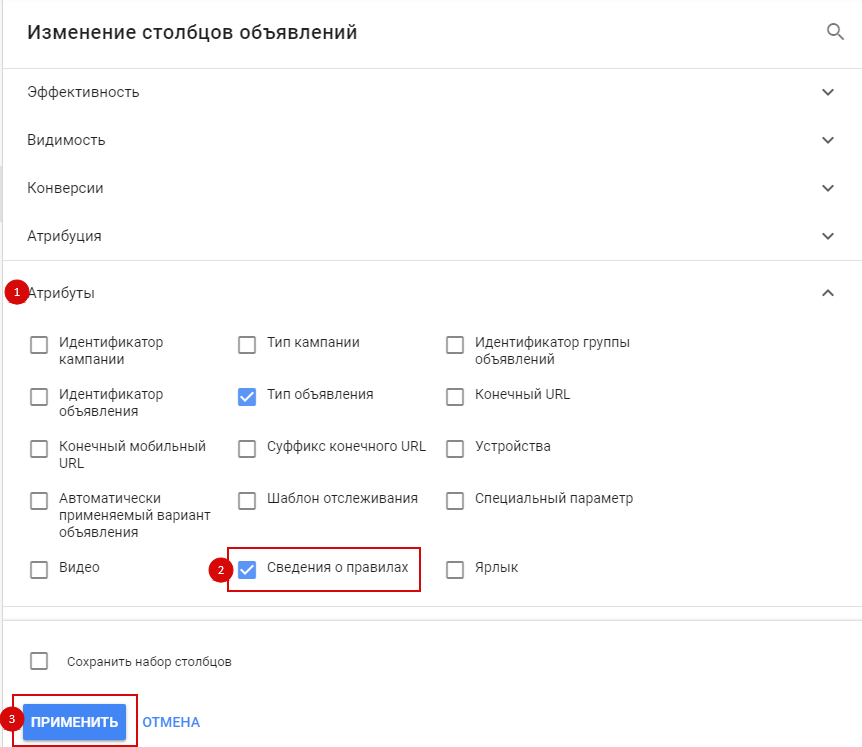Check Шаблон отслеживания checkbox
This screenshot has height=747, width=862.
(247, 501)
